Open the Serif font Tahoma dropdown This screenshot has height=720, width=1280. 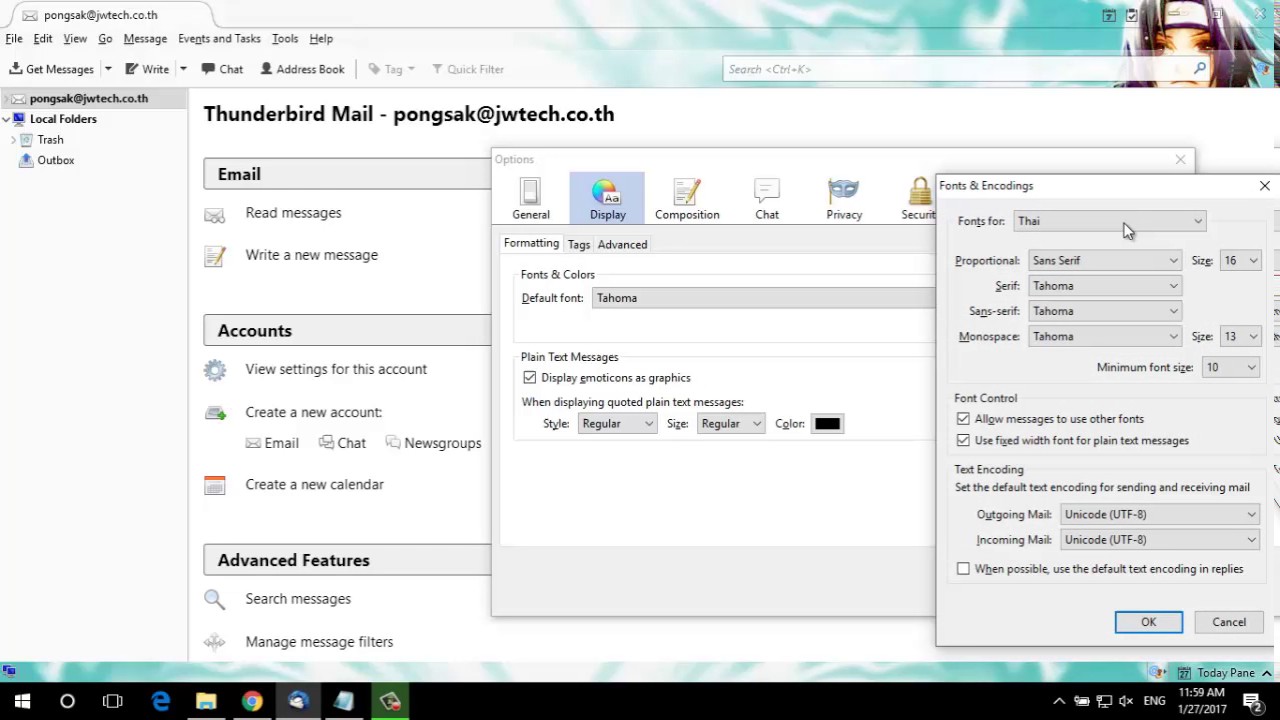click(1104, 286)
